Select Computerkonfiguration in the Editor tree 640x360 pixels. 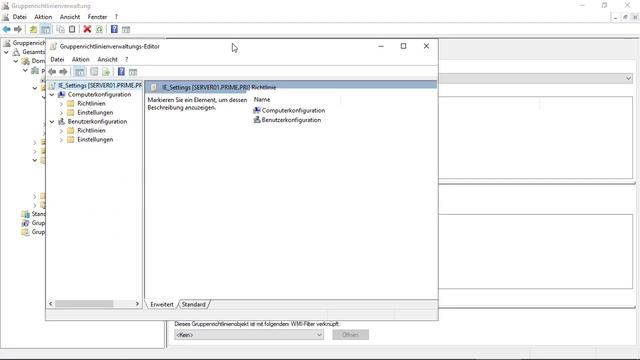pyautogui.click(x=99, y=94)
